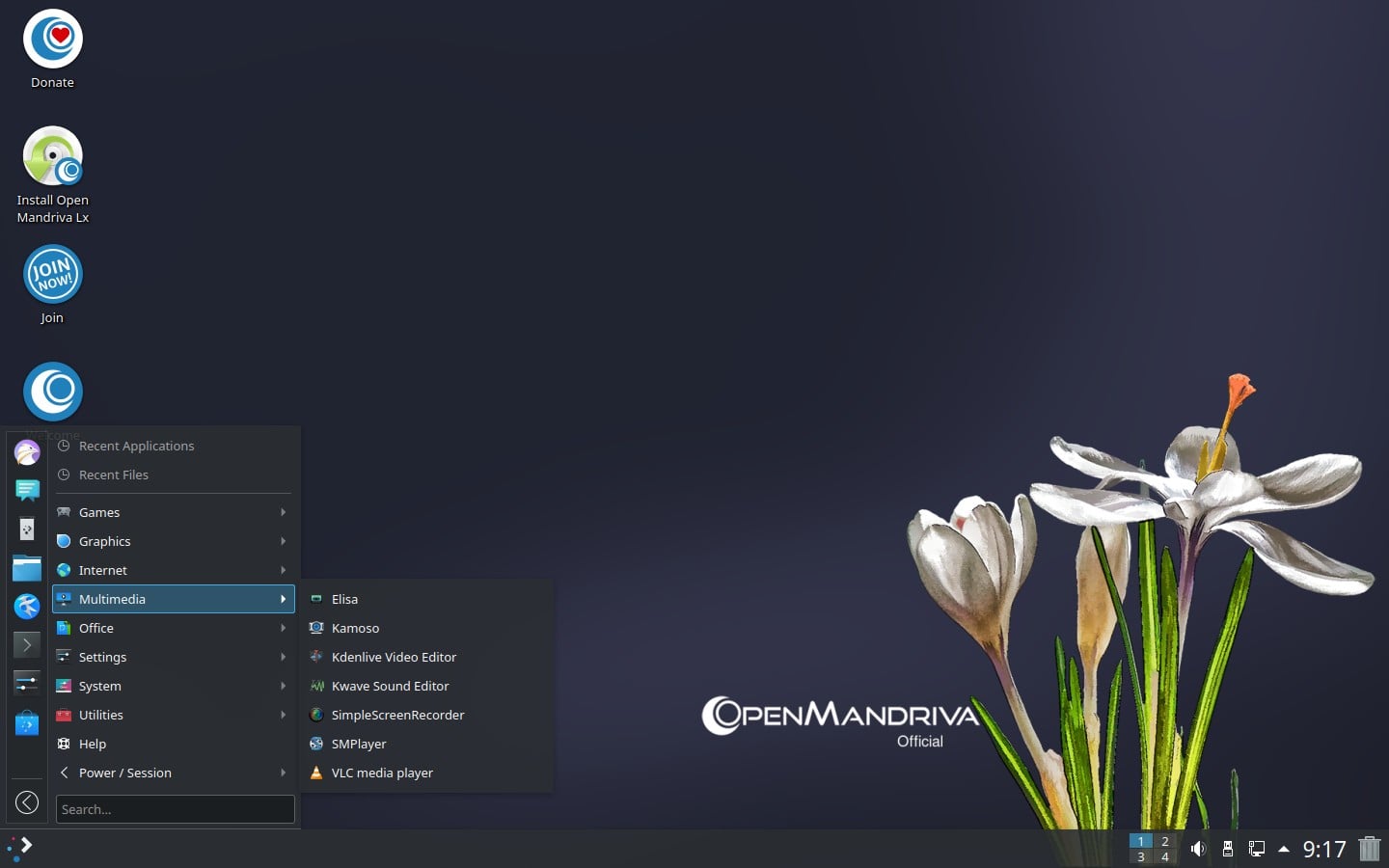Open the Discover software center icon
Screen dimensions: 1389x868
[26, 722]
